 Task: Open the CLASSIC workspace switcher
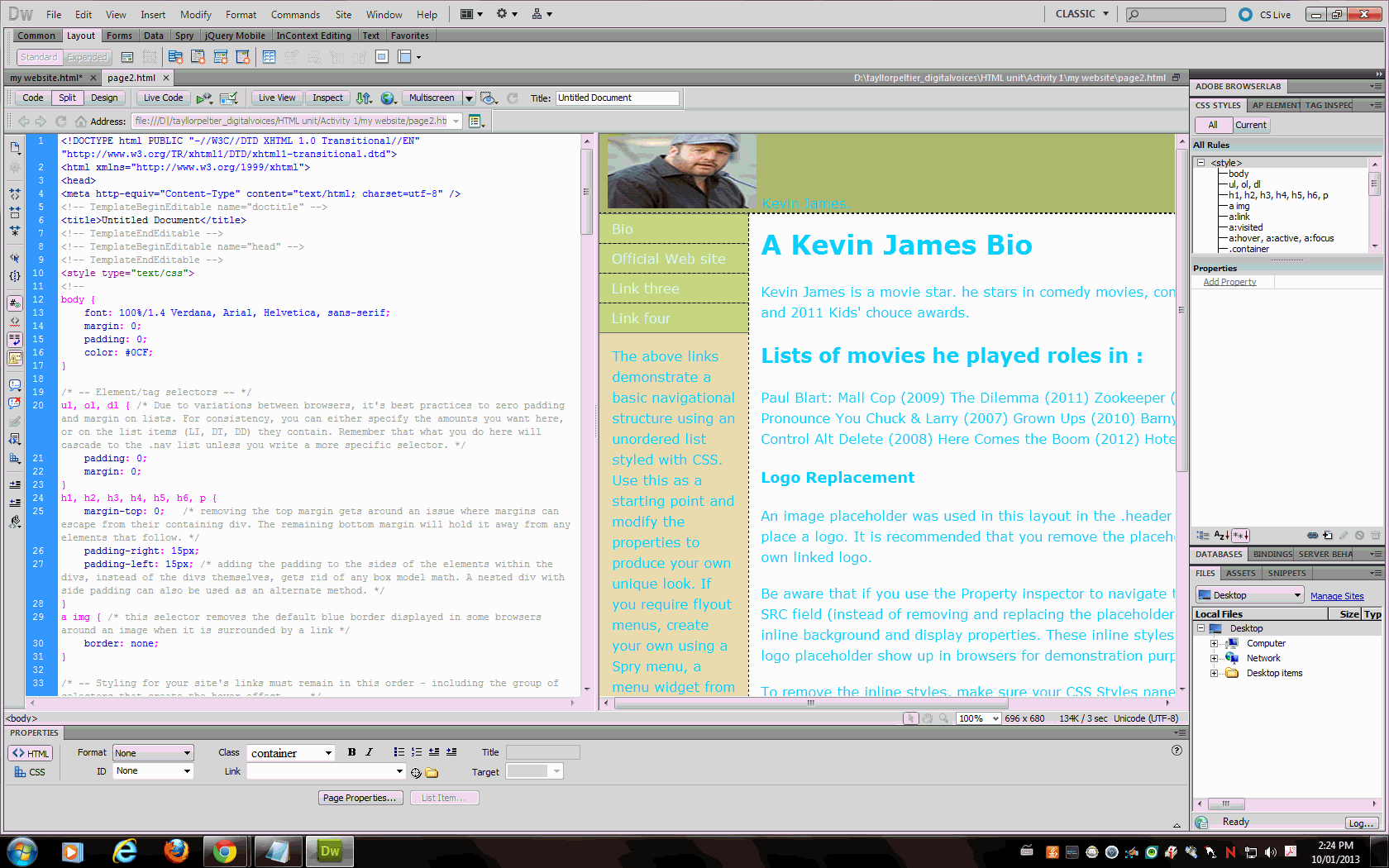(x=1081, y=14)
